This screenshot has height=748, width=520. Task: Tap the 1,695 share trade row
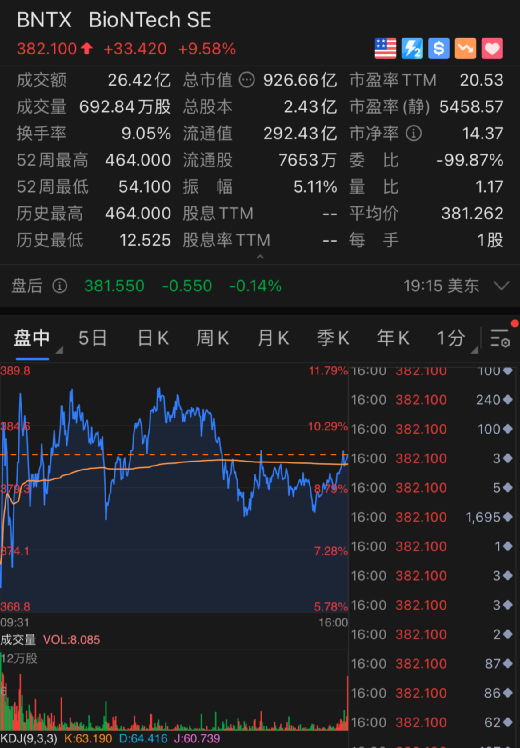pyautogui.click(x=433, y=517)
